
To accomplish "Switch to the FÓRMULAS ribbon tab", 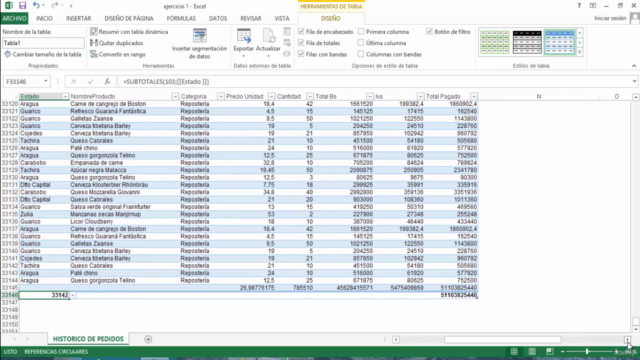I will pos(181,18).
